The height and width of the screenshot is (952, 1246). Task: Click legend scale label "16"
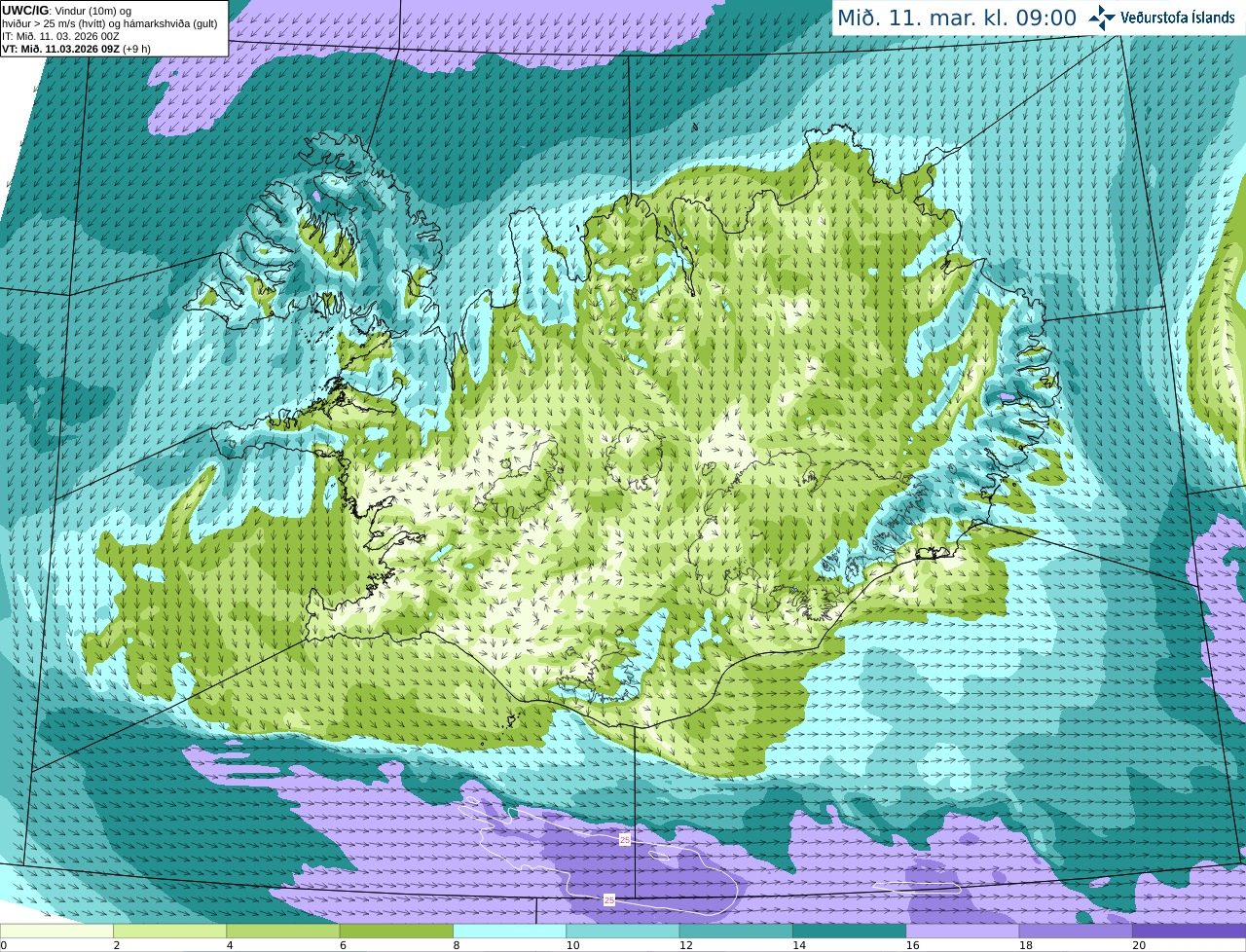pyautogui.click(x=911, y=945)
